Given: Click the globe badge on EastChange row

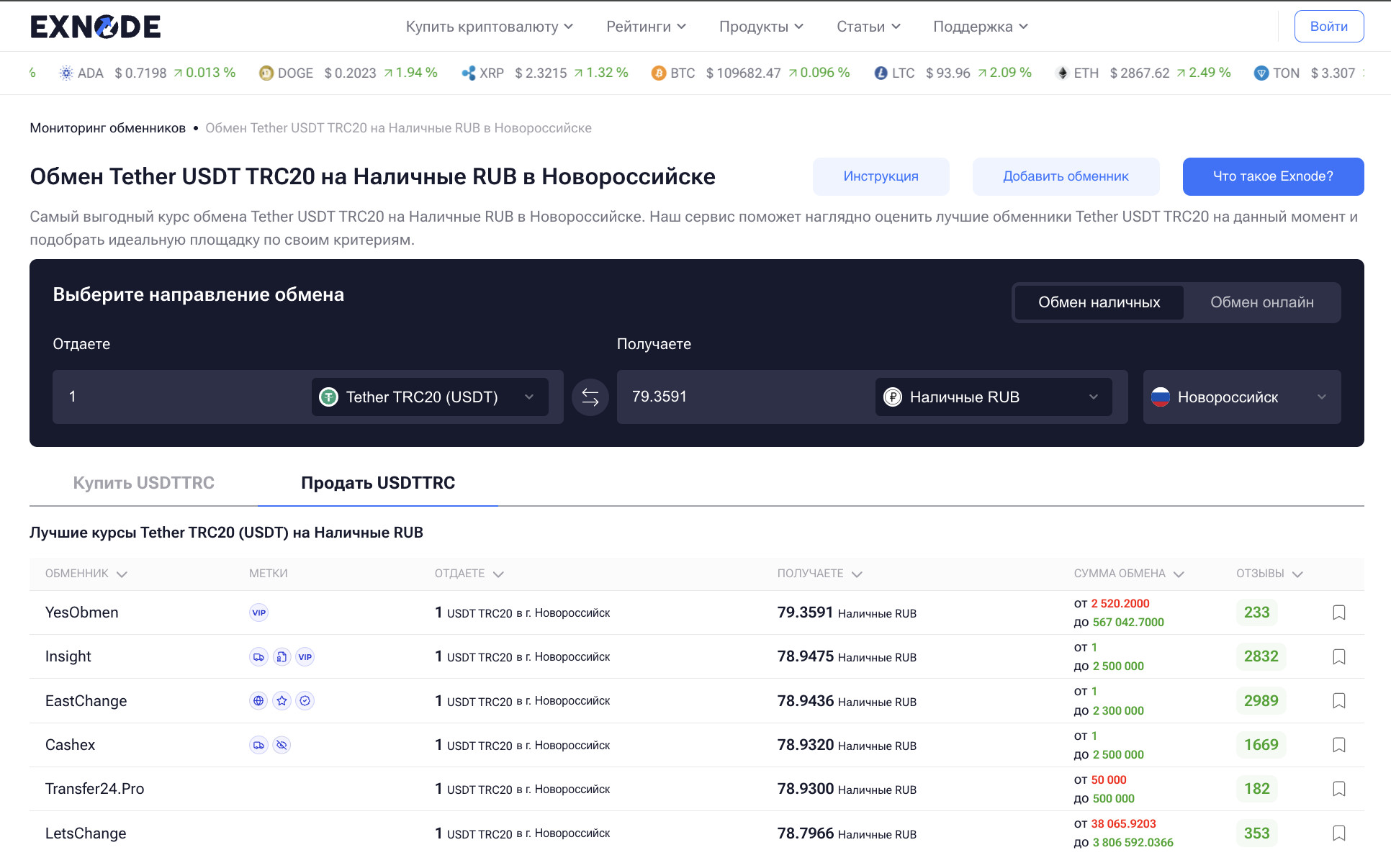Looking at the screenshot, I should coord(258,701).
